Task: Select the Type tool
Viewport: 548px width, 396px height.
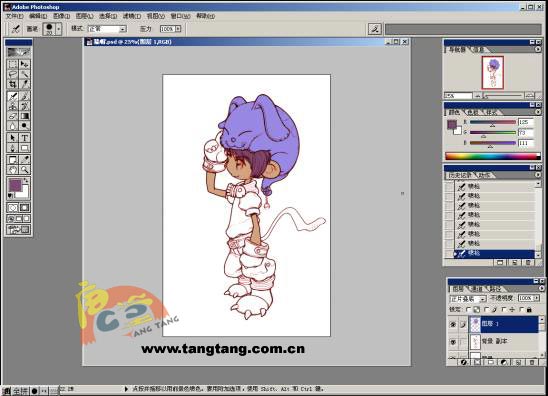Action: 24,138
